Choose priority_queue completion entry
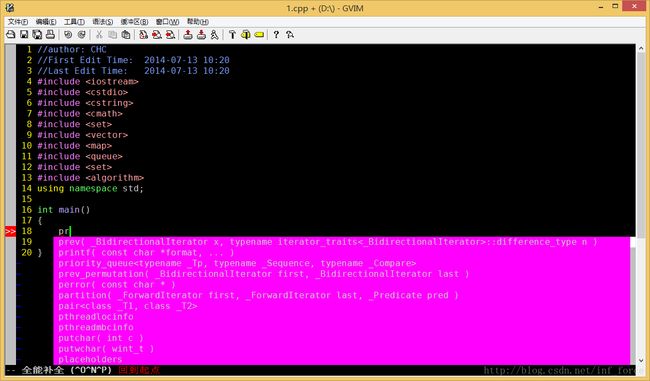 coord(342,264)
